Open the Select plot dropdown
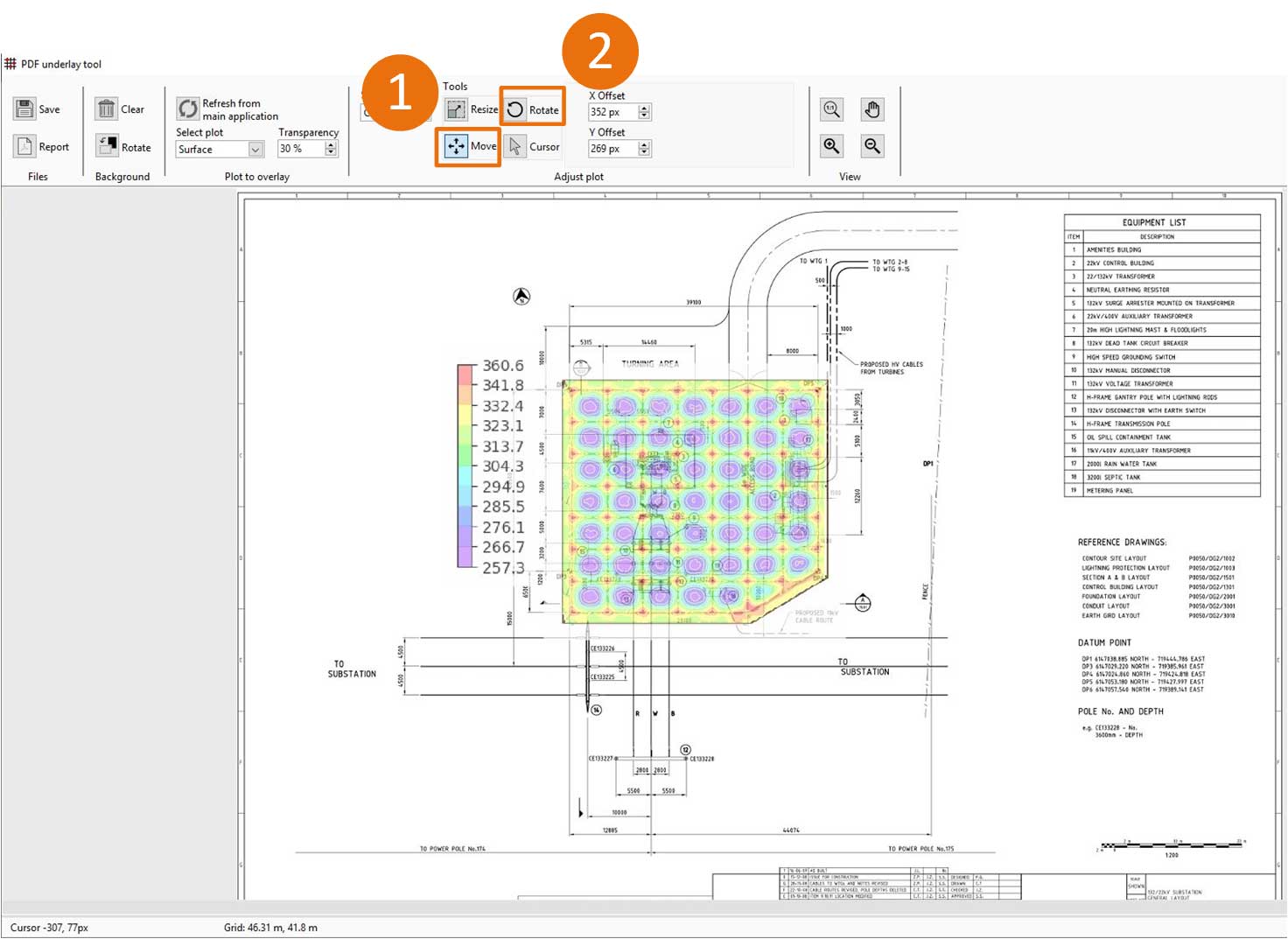Viewport: 1288px width, 939px height. 256,149
